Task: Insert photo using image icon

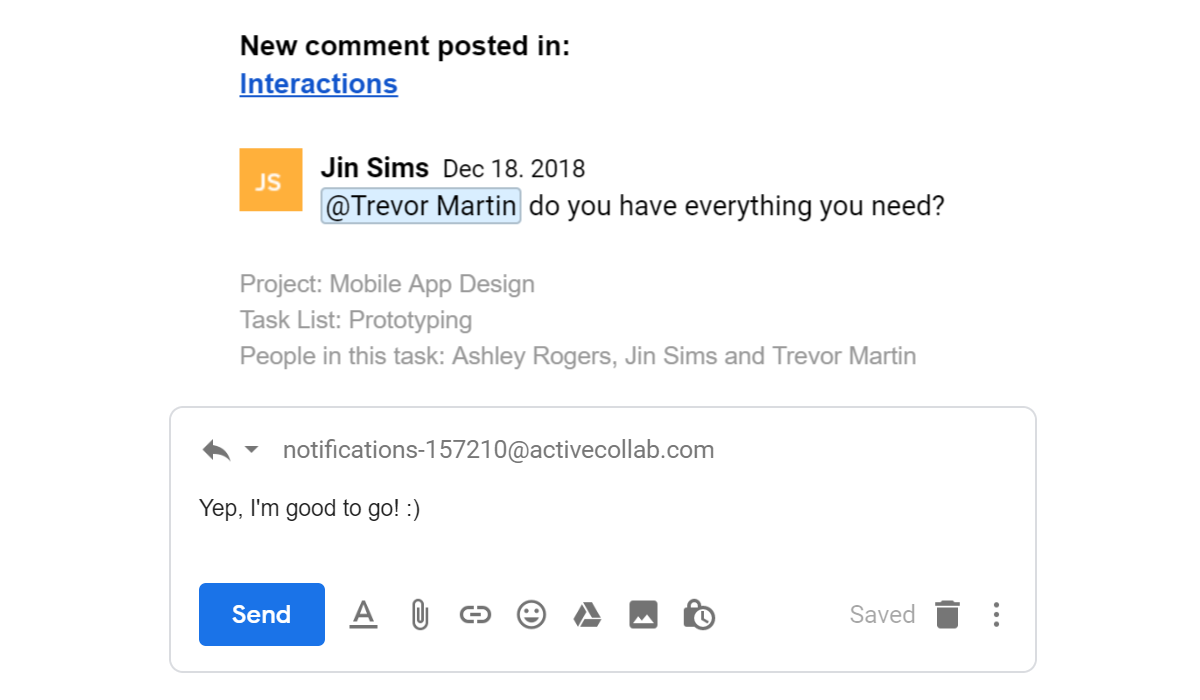Action: click(x=643, y=614)
